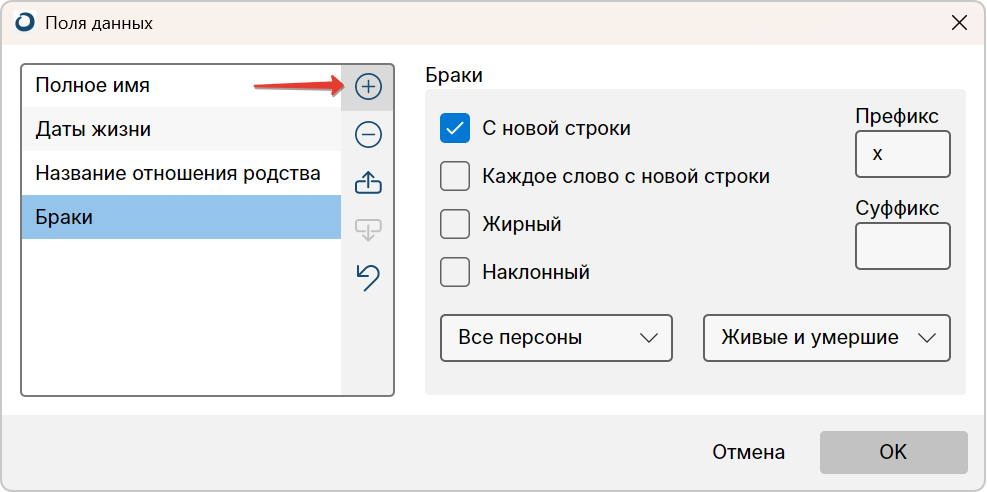Click into the Префикс input field
Image resolution: width=987 pixels, height=492 pixels.
point(903,154)
